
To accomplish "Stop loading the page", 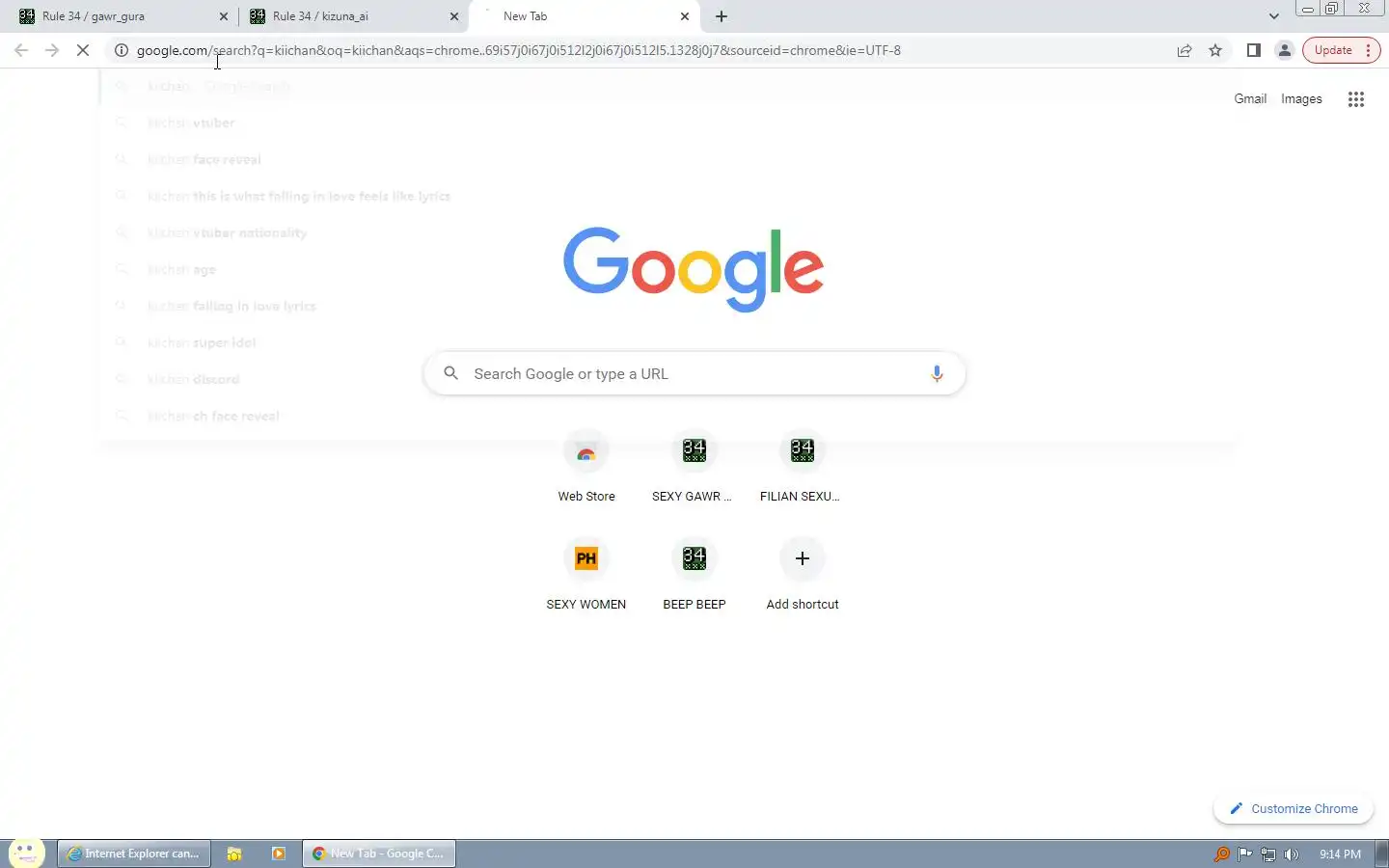I will [83, 50].
